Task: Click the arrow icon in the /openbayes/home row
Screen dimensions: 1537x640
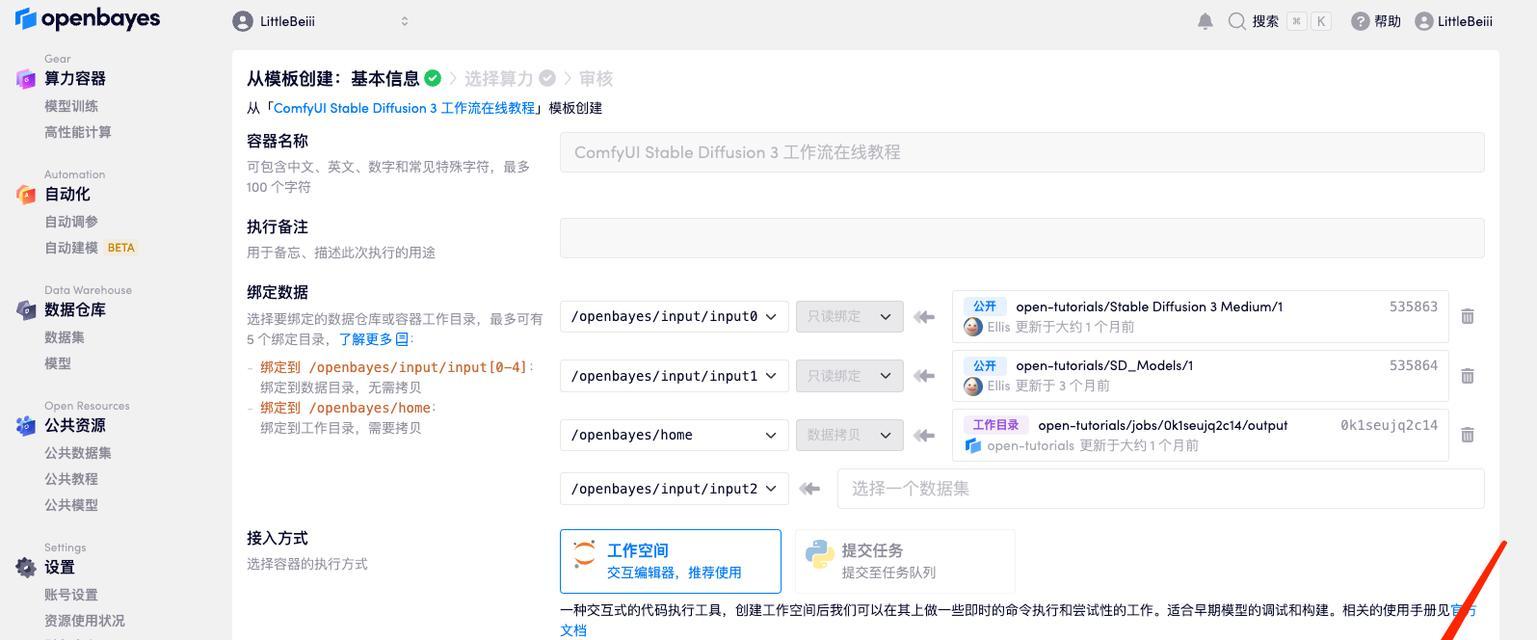Action: pyautogui.click(x=924, y=435)
